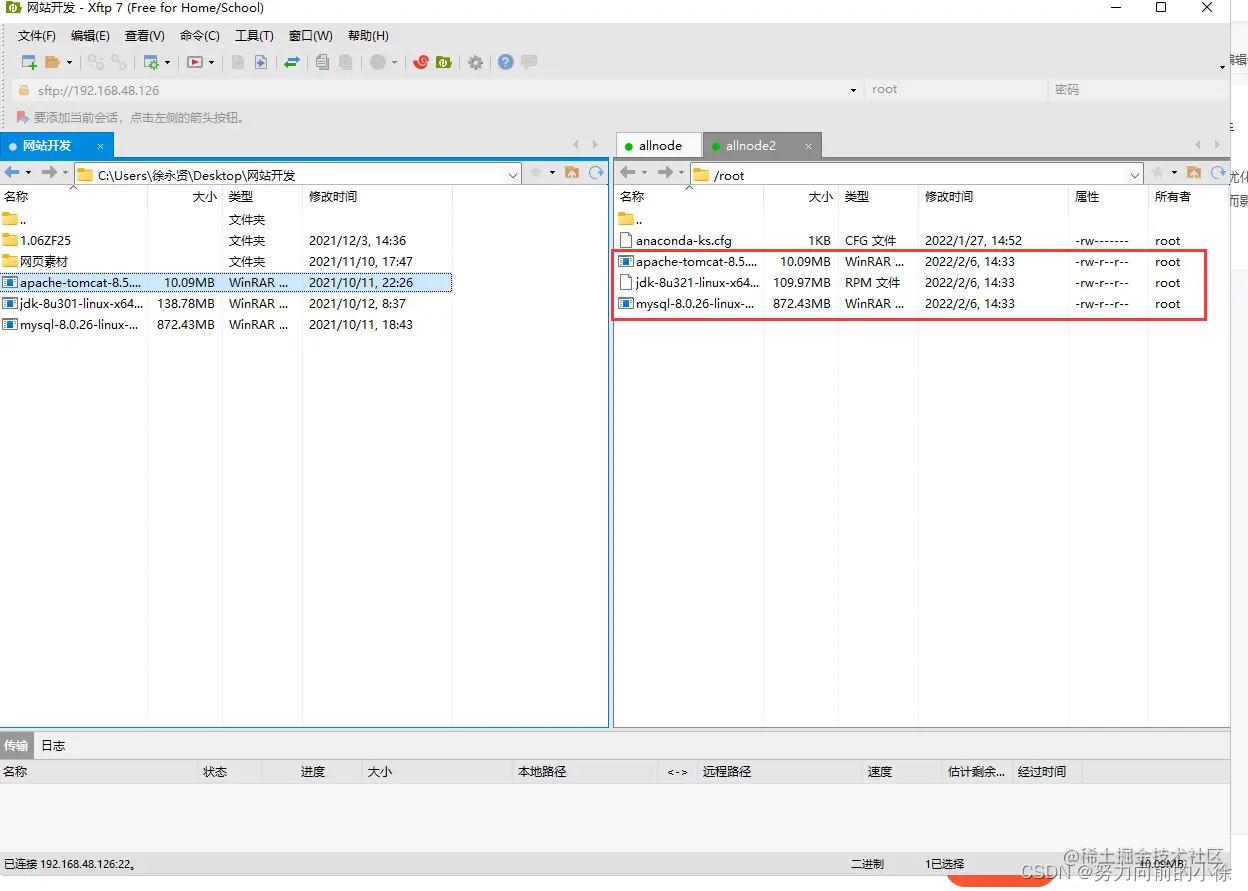This screenshot has height=891, width=1248.
Task: Select local mysql-8.0.26-linux file
Action: [227, 325]
